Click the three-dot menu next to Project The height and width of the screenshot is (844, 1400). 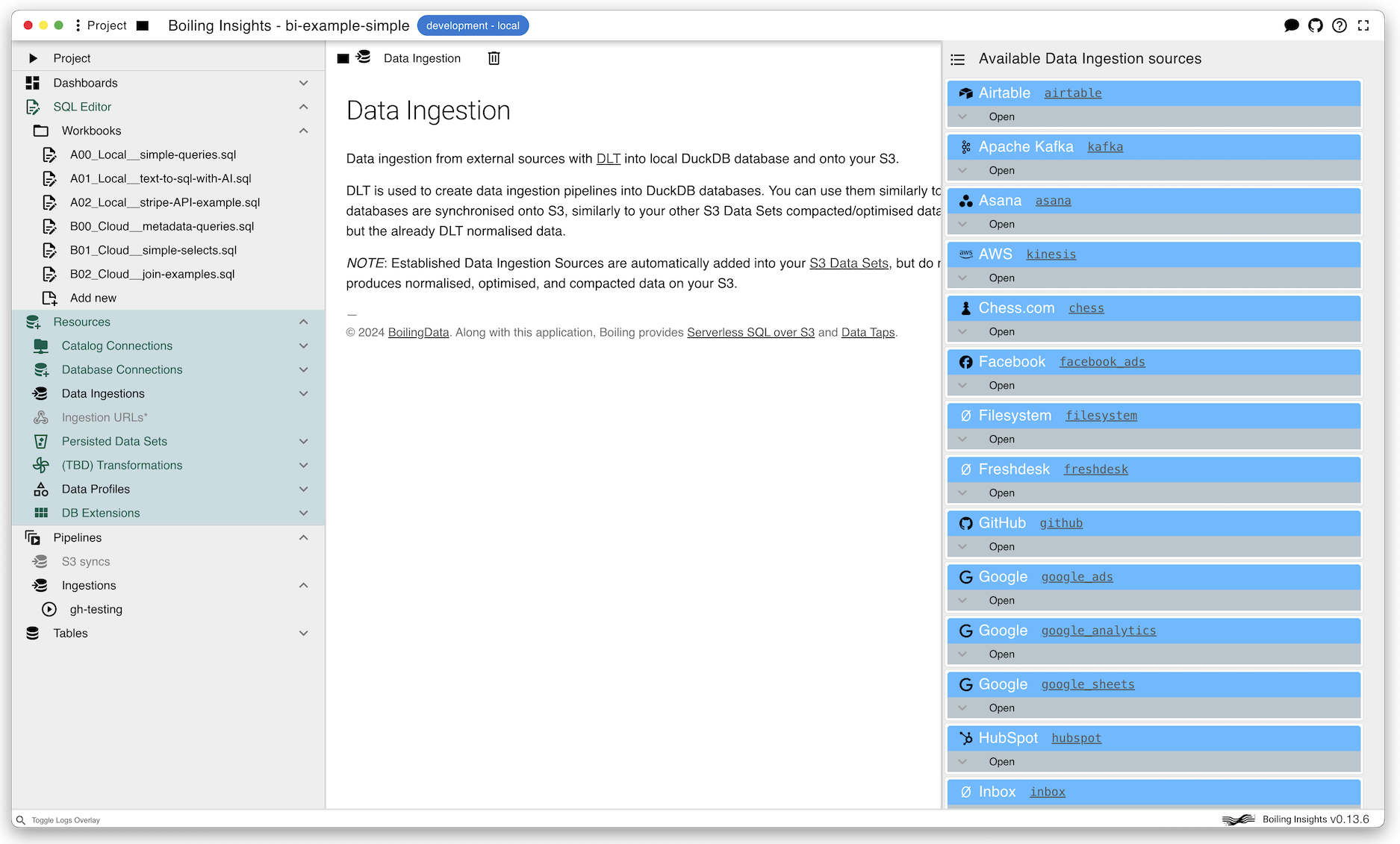[78, 25]
